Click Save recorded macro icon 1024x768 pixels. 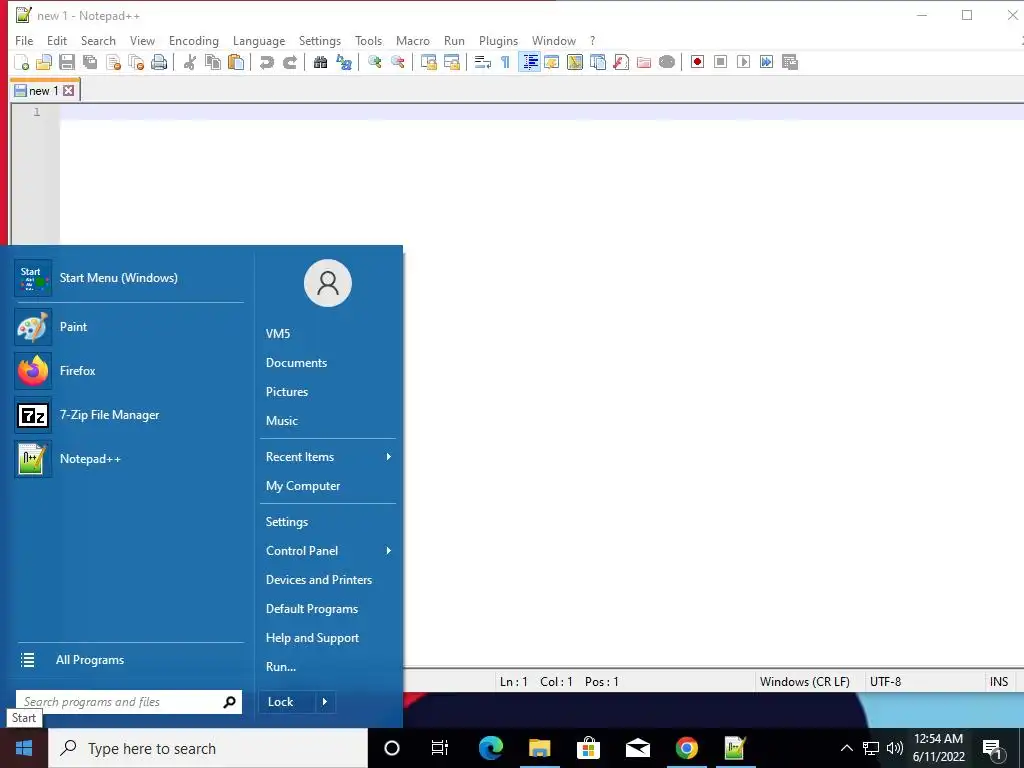(x=790, y=62)
